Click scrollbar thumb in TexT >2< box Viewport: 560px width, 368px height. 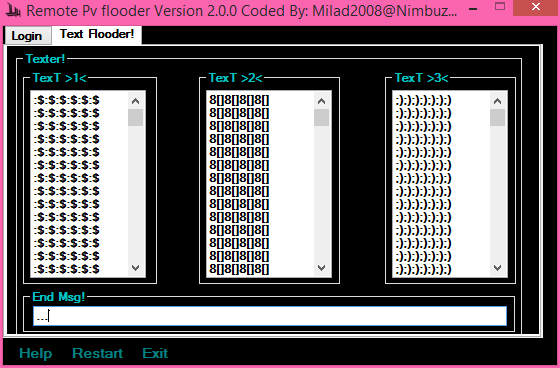click(321, 118)
